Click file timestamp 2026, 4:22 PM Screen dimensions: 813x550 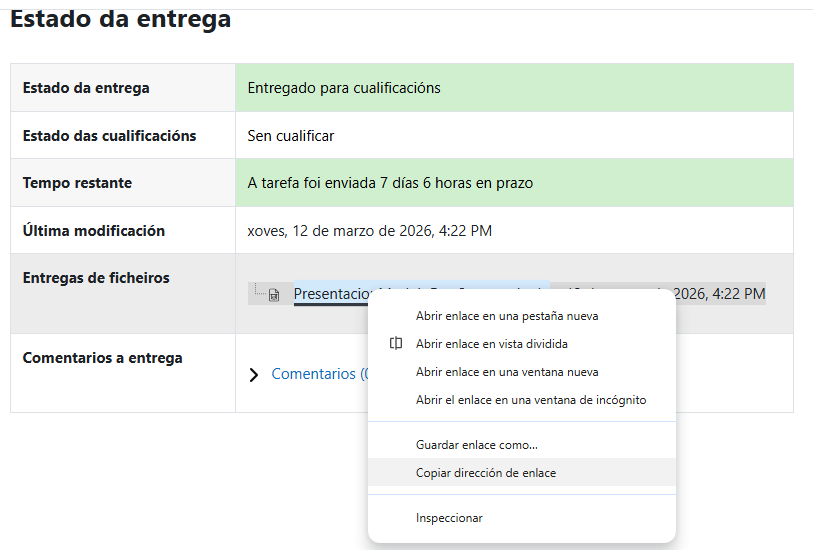(719, 294)
